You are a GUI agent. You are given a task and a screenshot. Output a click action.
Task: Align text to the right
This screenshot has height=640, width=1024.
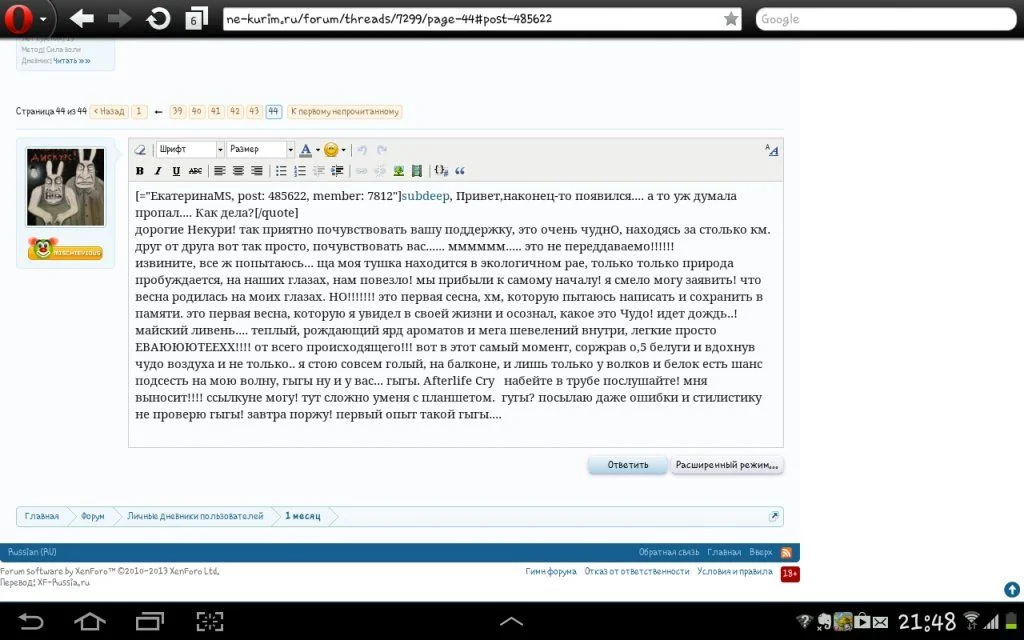(257, 171)
